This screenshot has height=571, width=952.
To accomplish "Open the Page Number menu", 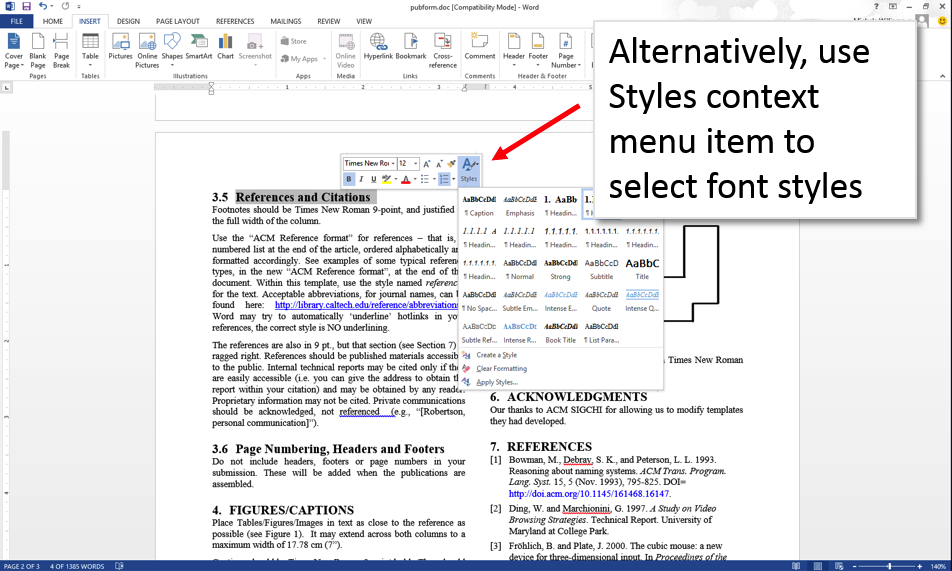I will point(566,51).
